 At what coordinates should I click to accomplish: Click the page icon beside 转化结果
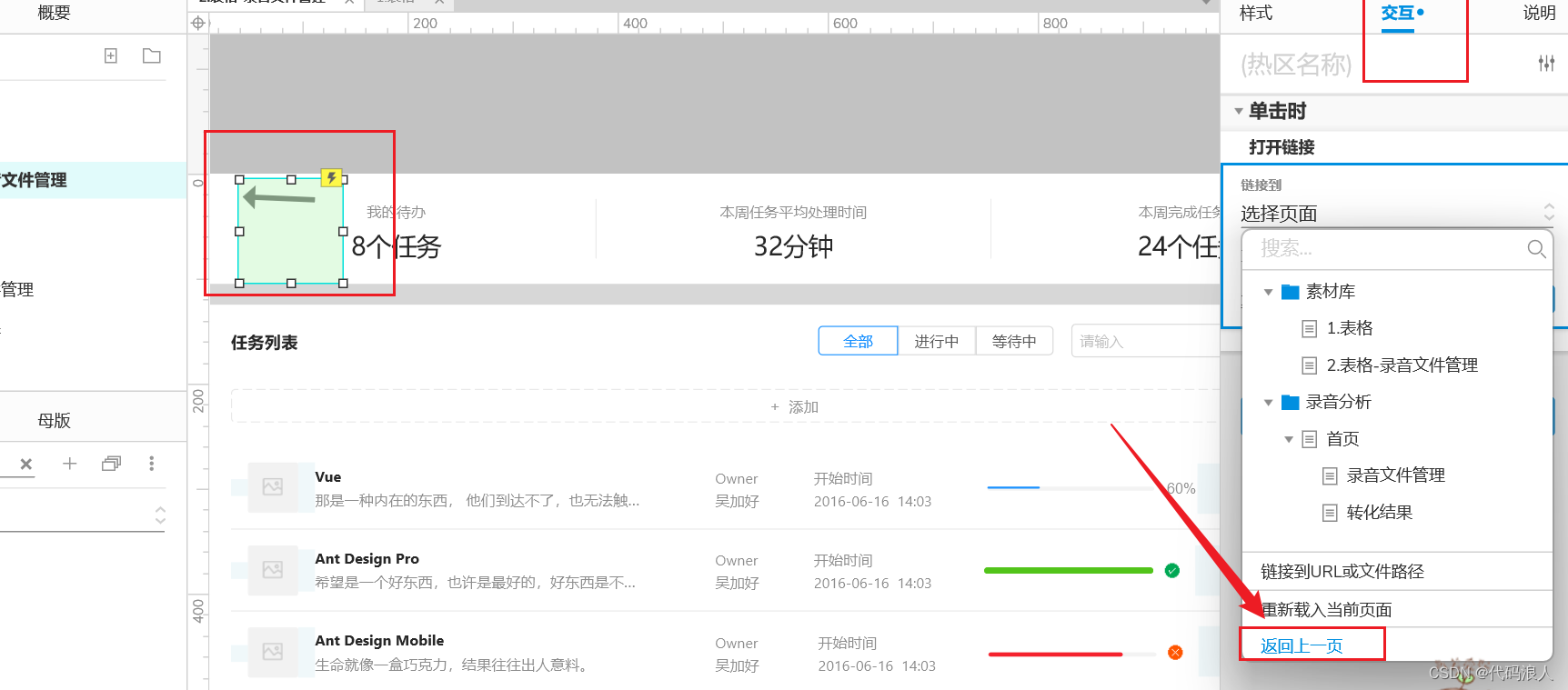click(x=1330, y=513)
